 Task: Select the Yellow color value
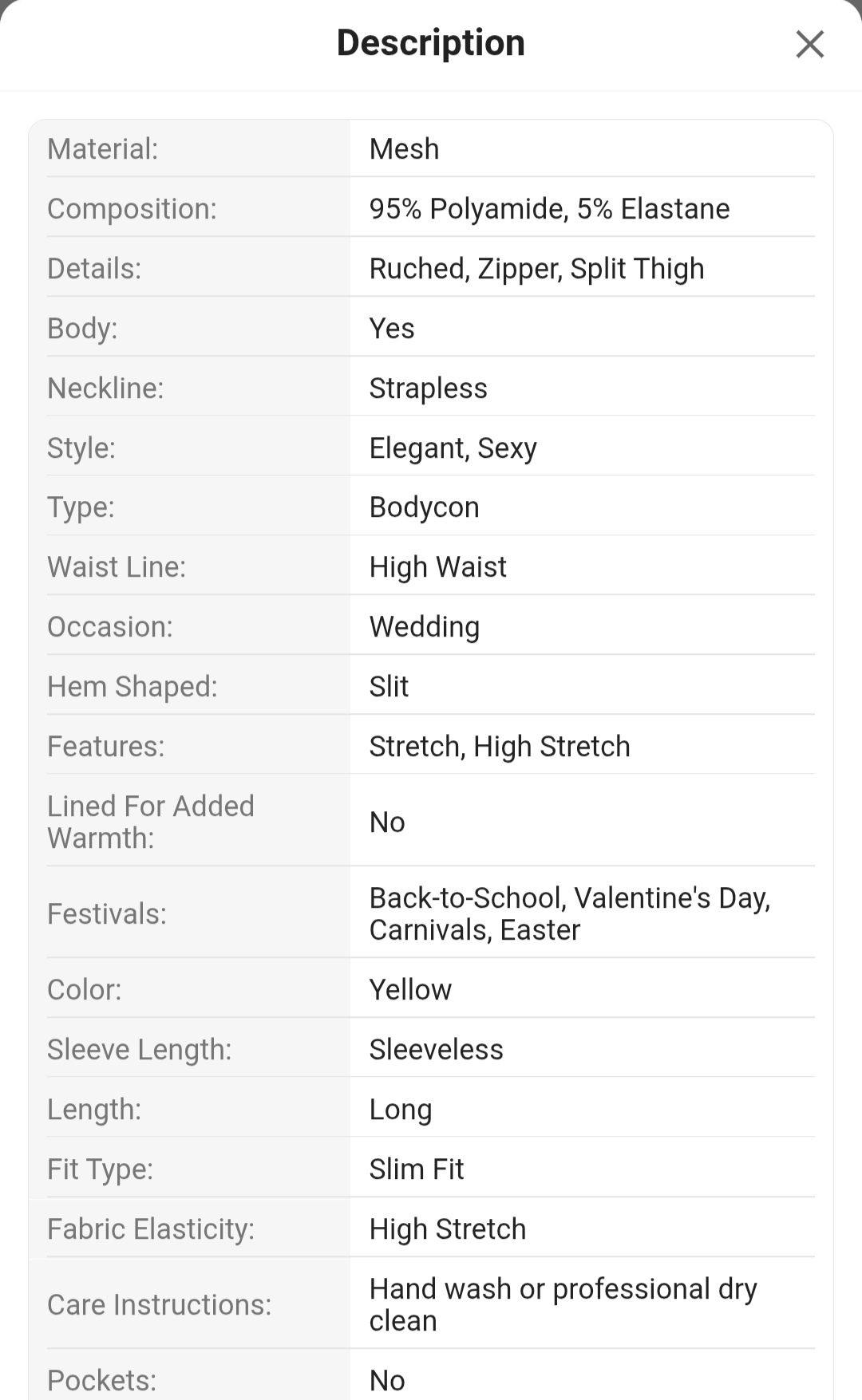[410, 990]
